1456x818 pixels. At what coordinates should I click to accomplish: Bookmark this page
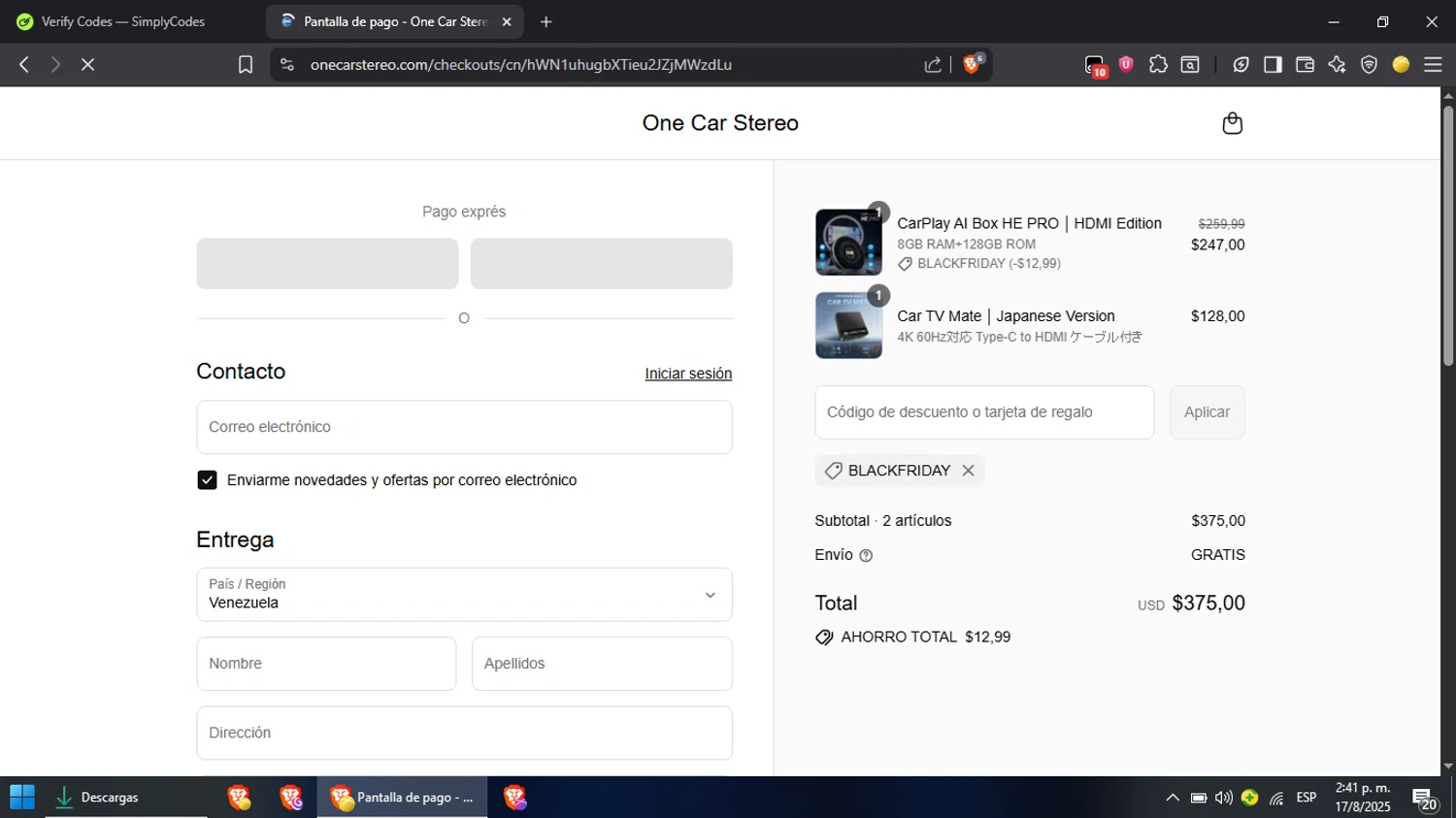click(246, 64)
